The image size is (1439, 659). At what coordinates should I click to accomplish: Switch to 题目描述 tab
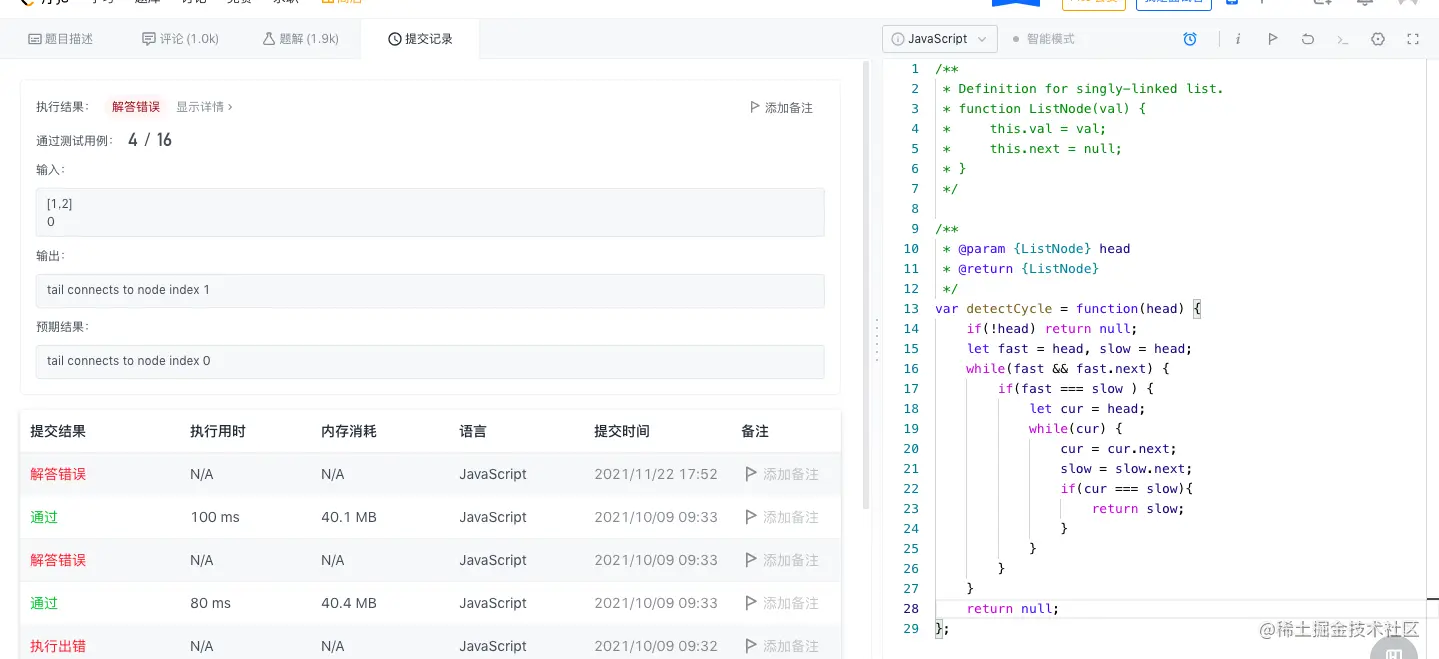[x=61, y=39]
